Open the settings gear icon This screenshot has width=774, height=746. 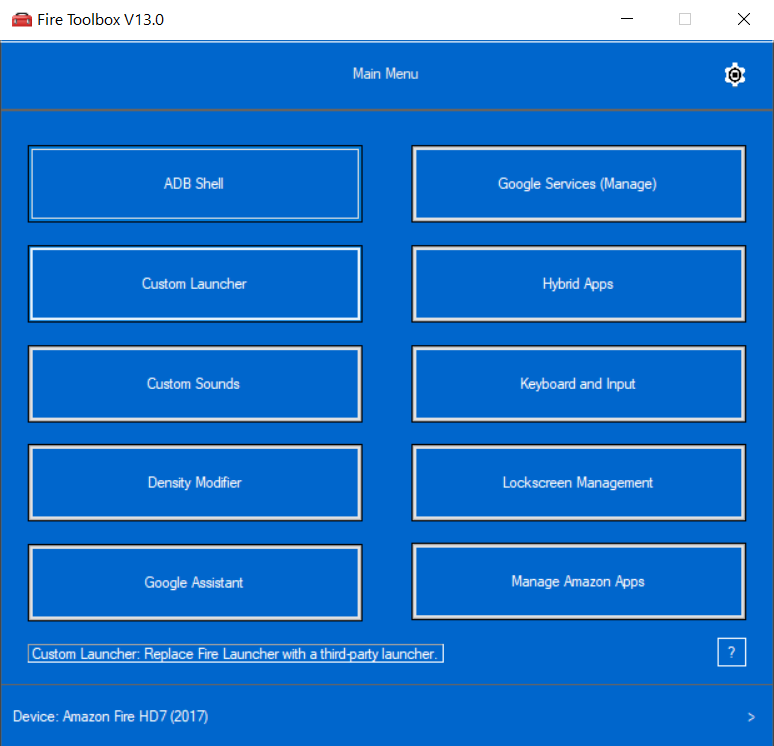pyautogui.click(x=735, y=75)
